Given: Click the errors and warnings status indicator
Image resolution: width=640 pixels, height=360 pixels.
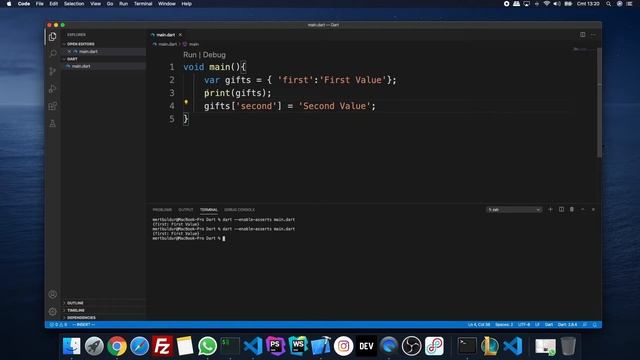Looking at the screenshot, I should point(58,324).
